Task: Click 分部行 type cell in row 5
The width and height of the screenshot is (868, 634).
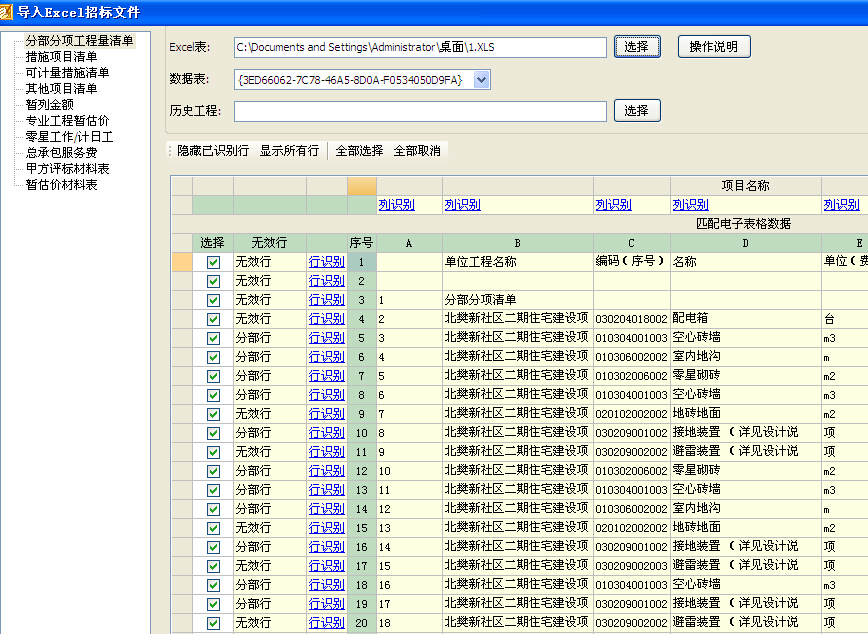Action: (x=270, y=338)
